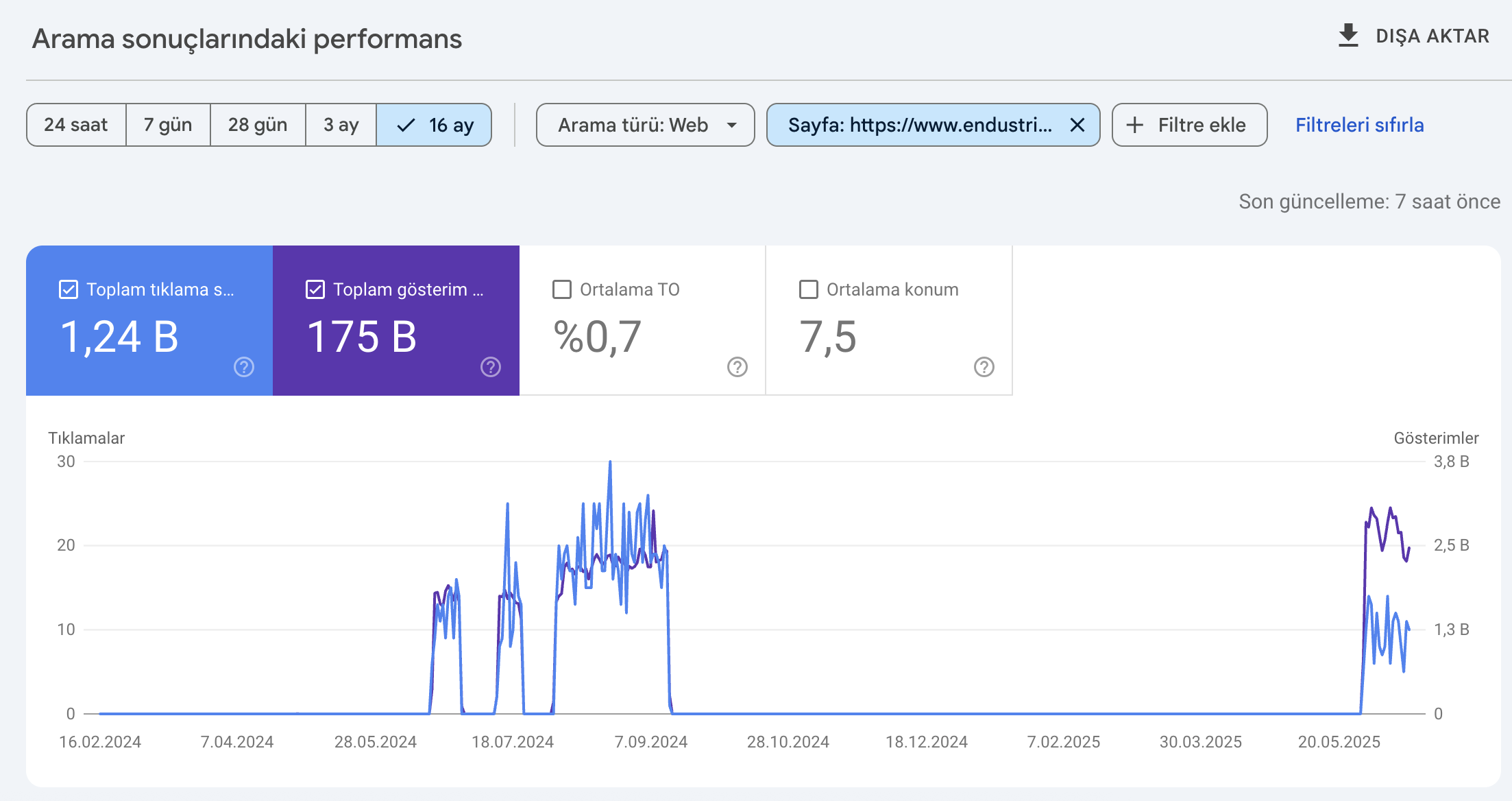Open help icon on Ortalama TO card

point(737,367)
